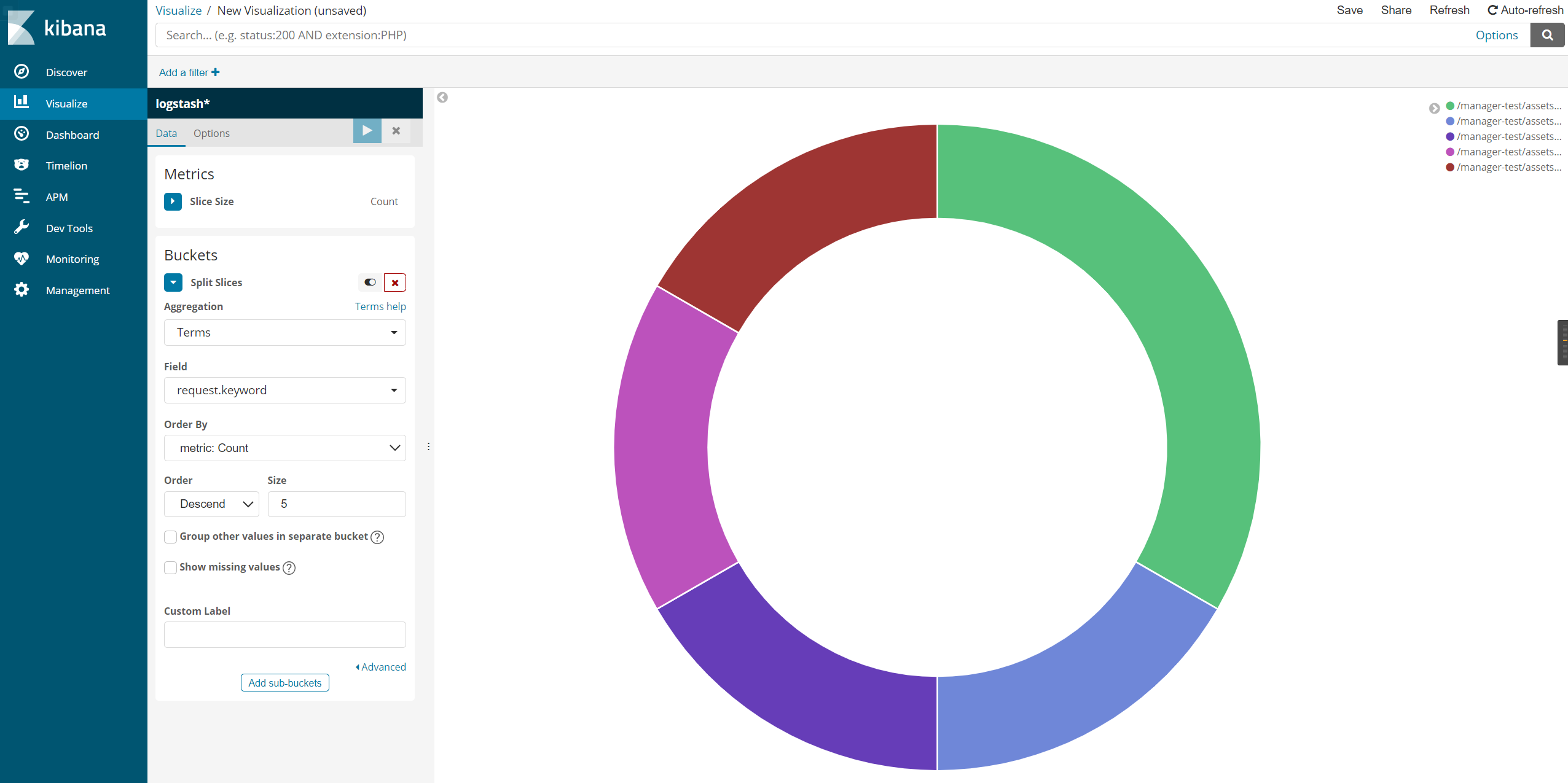The image size is (1568, 783).
Task: Click the dark red legend color dot
Action: tap(1450, 167)
